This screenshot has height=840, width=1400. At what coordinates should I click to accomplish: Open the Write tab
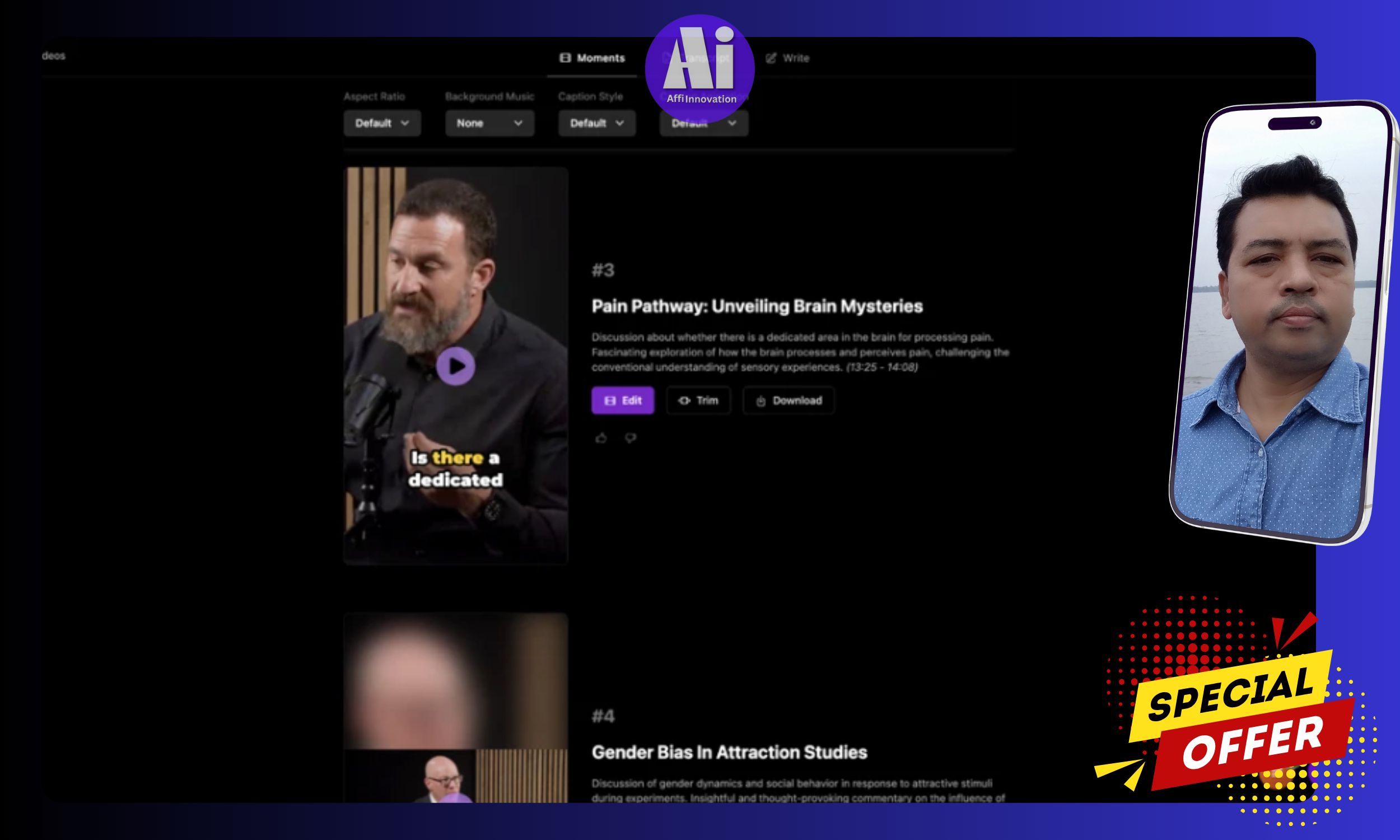click(x=787, y=58)
